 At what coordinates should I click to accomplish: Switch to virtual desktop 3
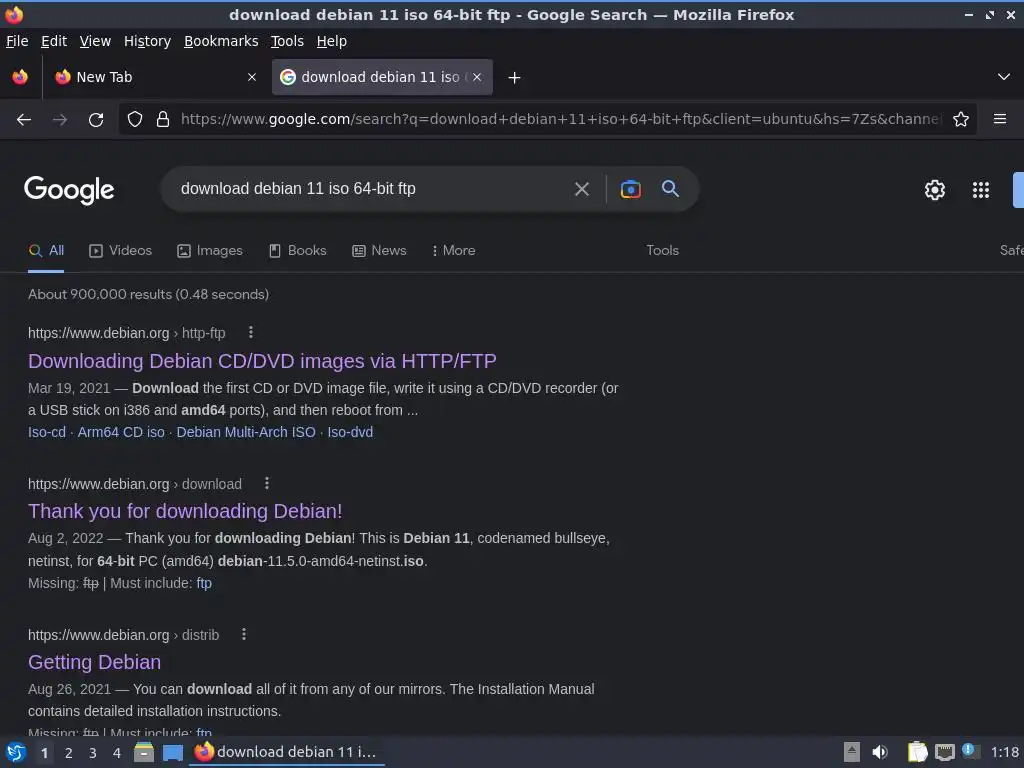click(x=93, y=753)
